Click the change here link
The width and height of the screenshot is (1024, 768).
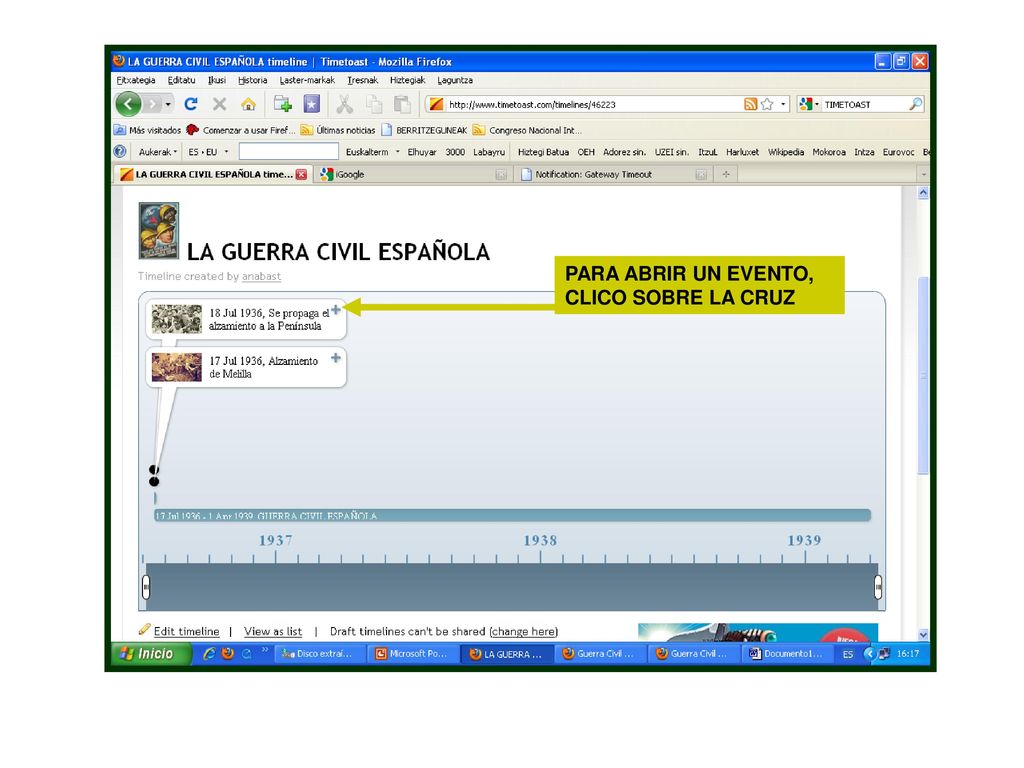pyautogui.click(x=524, y=631)
